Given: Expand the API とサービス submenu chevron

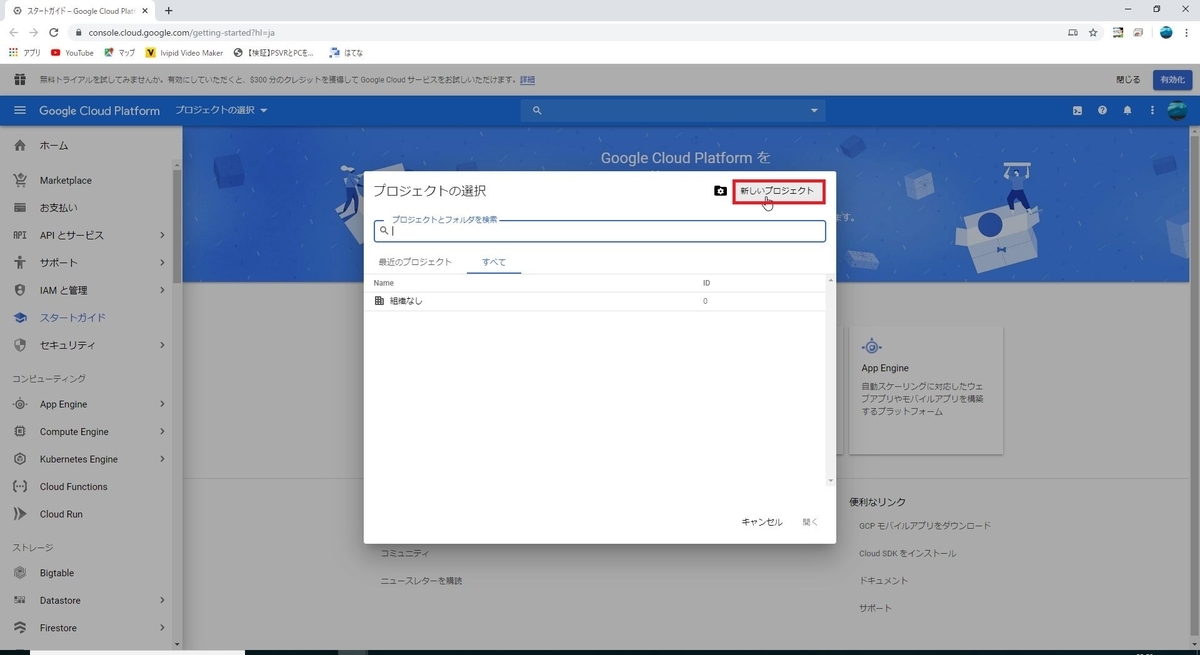Looking at the screenshot, I should (x=162, y=235).
